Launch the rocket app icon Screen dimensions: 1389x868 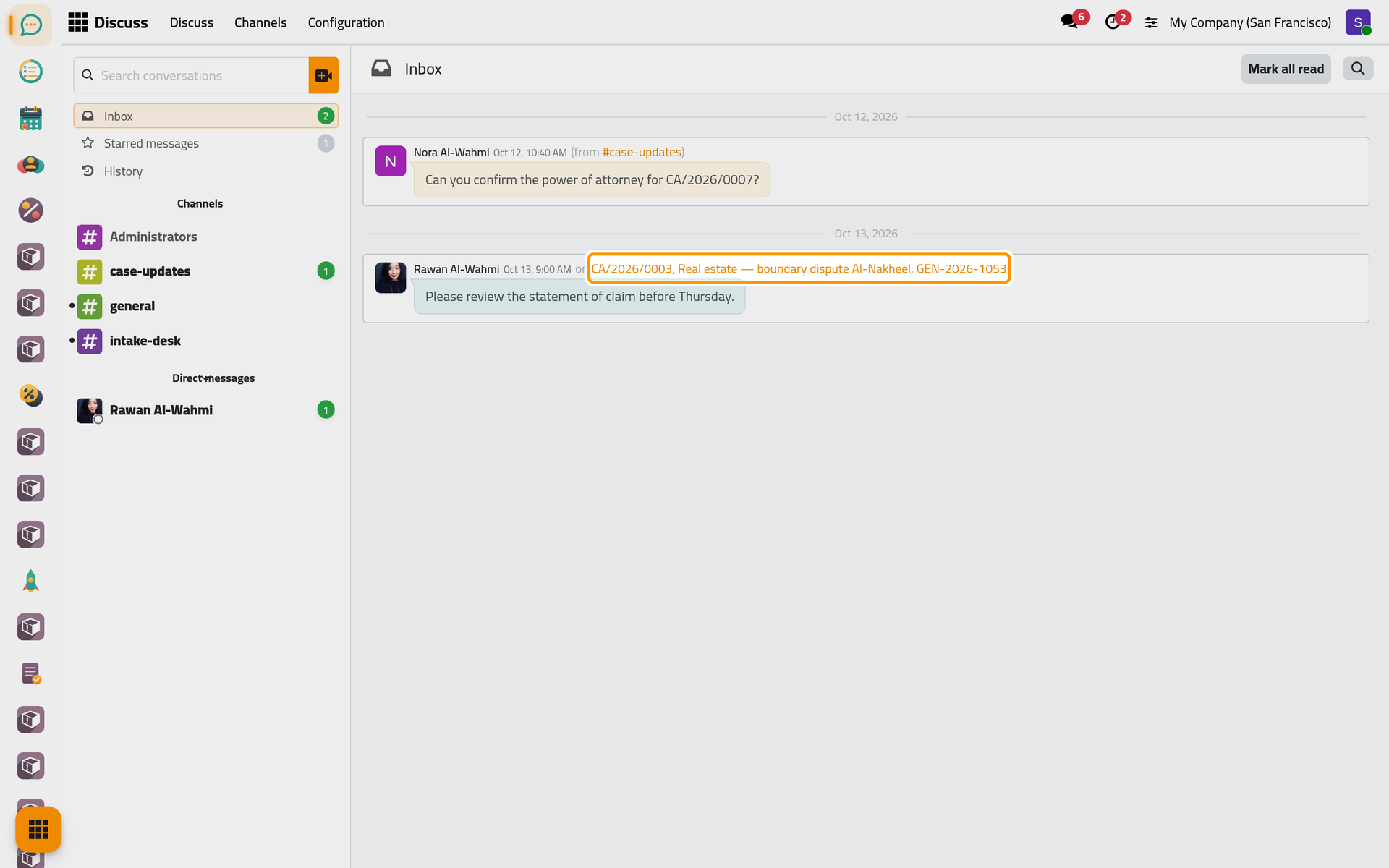click(30, 581)
